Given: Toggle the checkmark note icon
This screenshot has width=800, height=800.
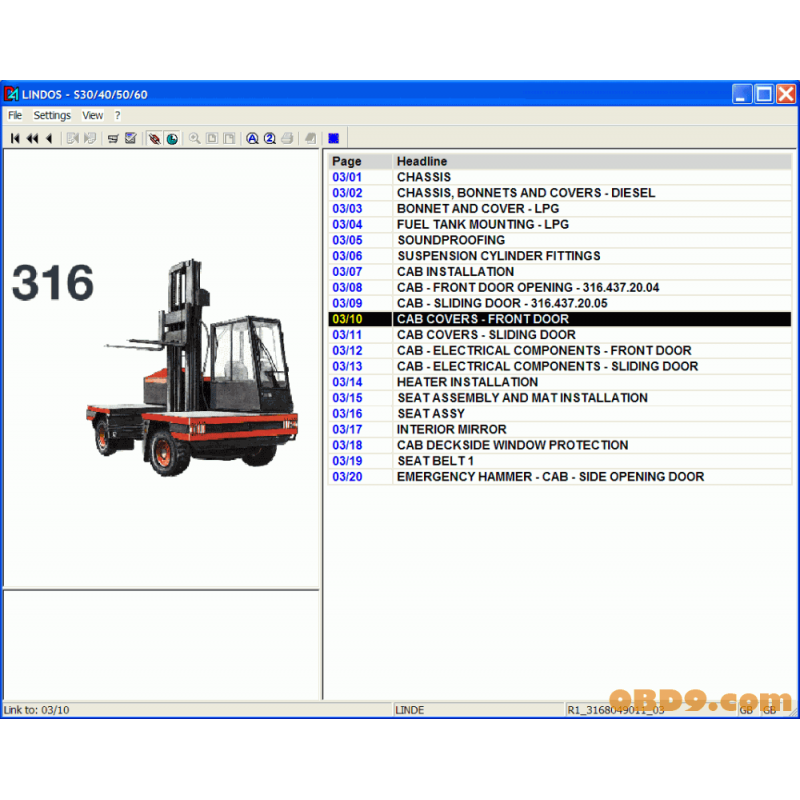Looking at the screenshot, I should (131, 138).
